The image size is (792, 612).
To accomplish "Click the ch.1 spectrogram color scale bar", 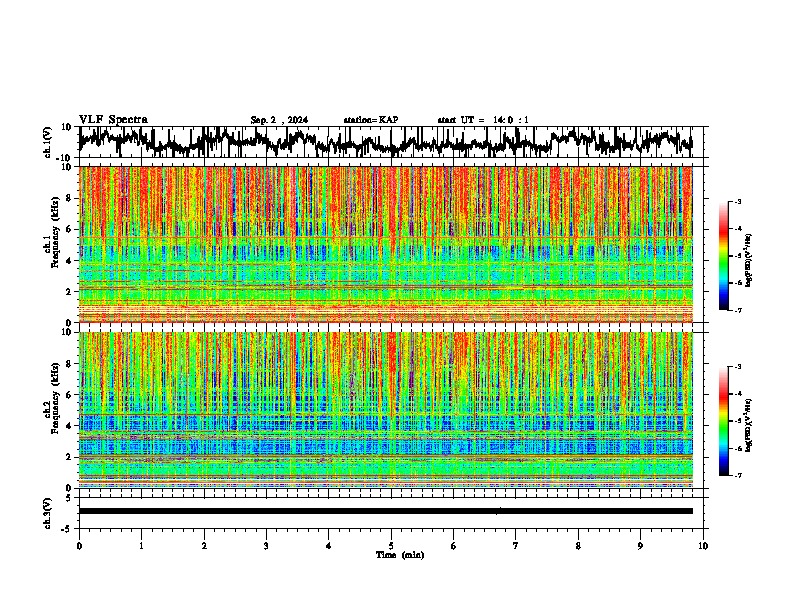I will (723, 256).
